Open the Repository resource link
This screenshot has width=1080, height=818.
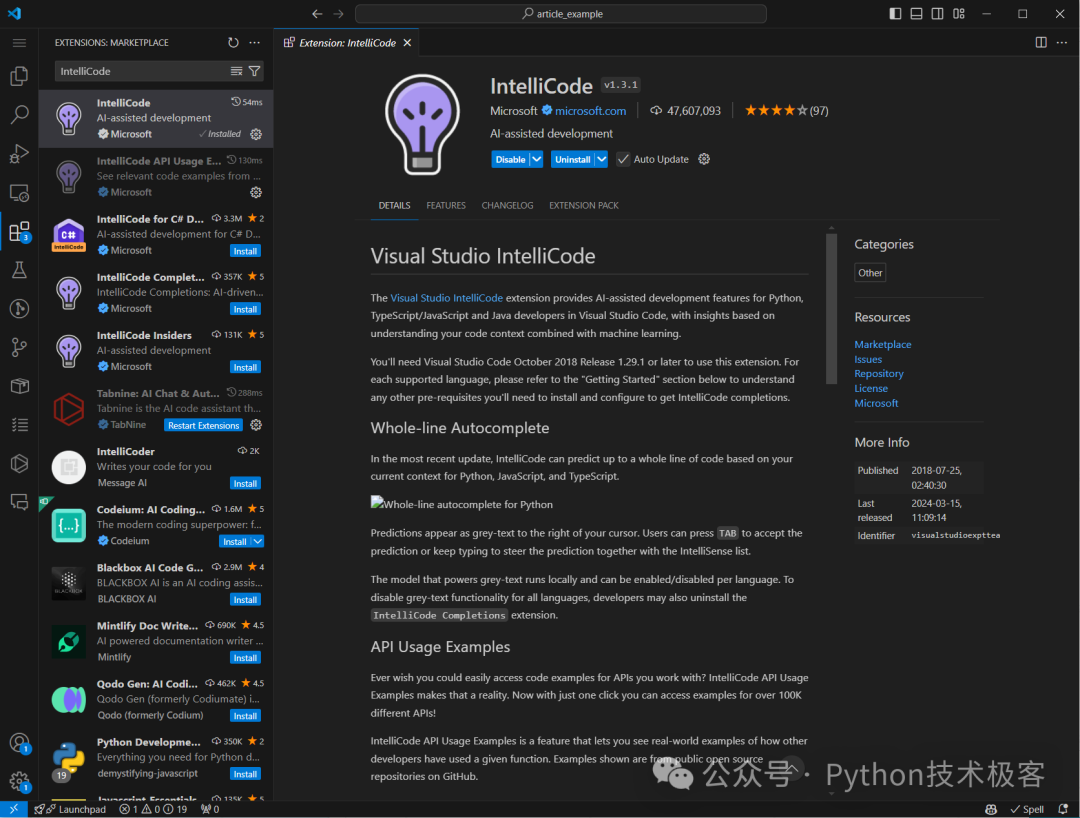pos(879,374)
